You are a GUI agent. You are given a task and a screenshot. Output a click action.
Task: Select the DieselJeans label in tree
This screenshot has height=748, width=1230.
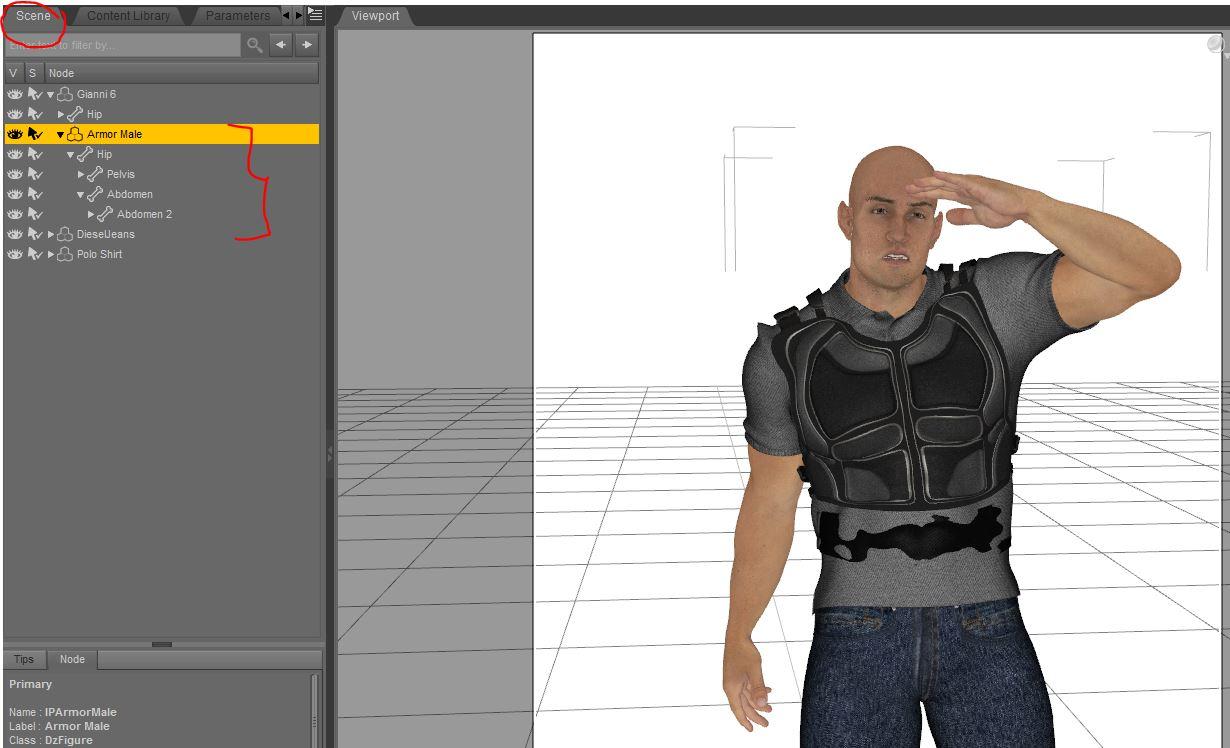click(105, 234)
